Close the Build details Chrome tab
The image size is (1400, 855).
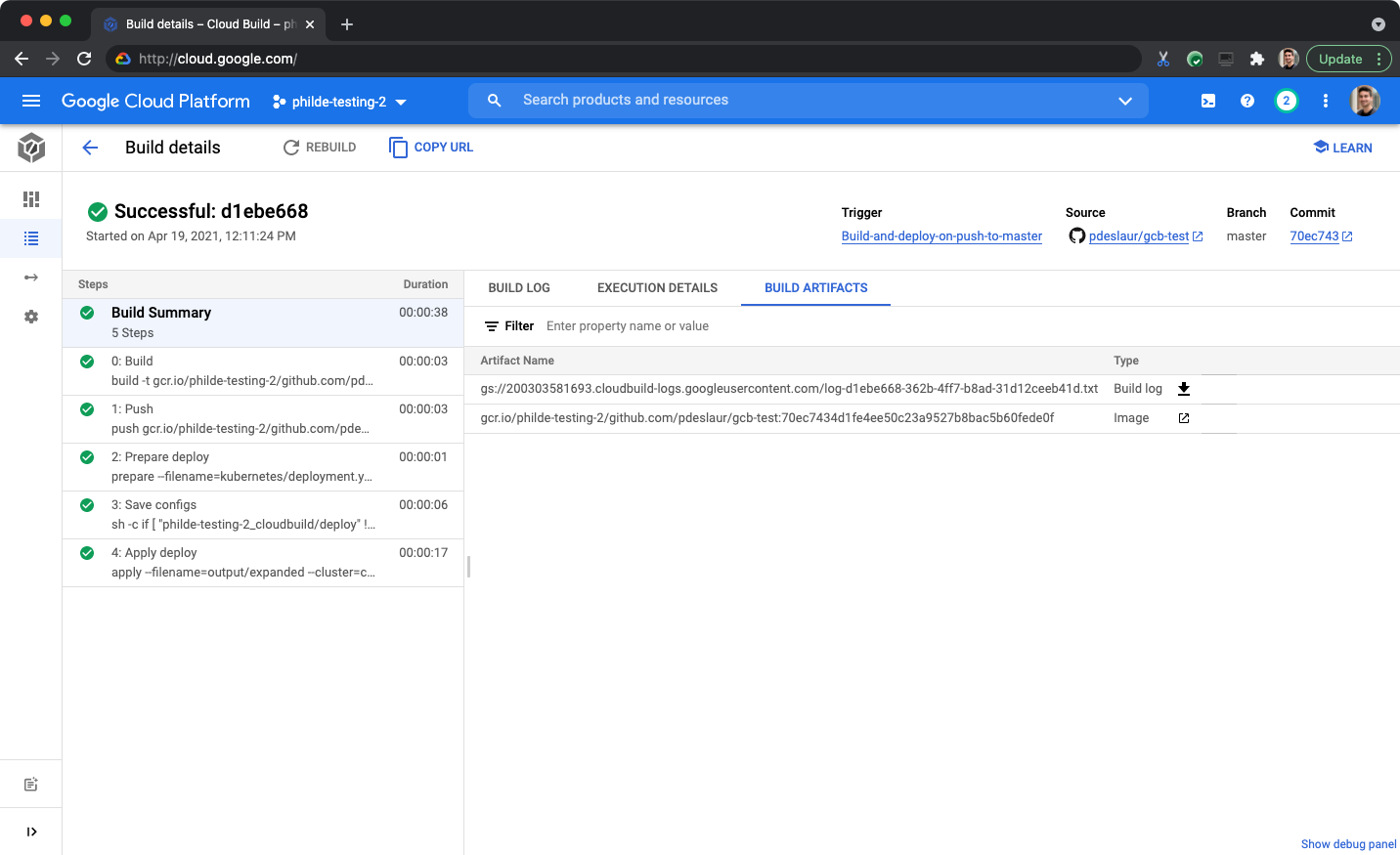coord(310,24)
